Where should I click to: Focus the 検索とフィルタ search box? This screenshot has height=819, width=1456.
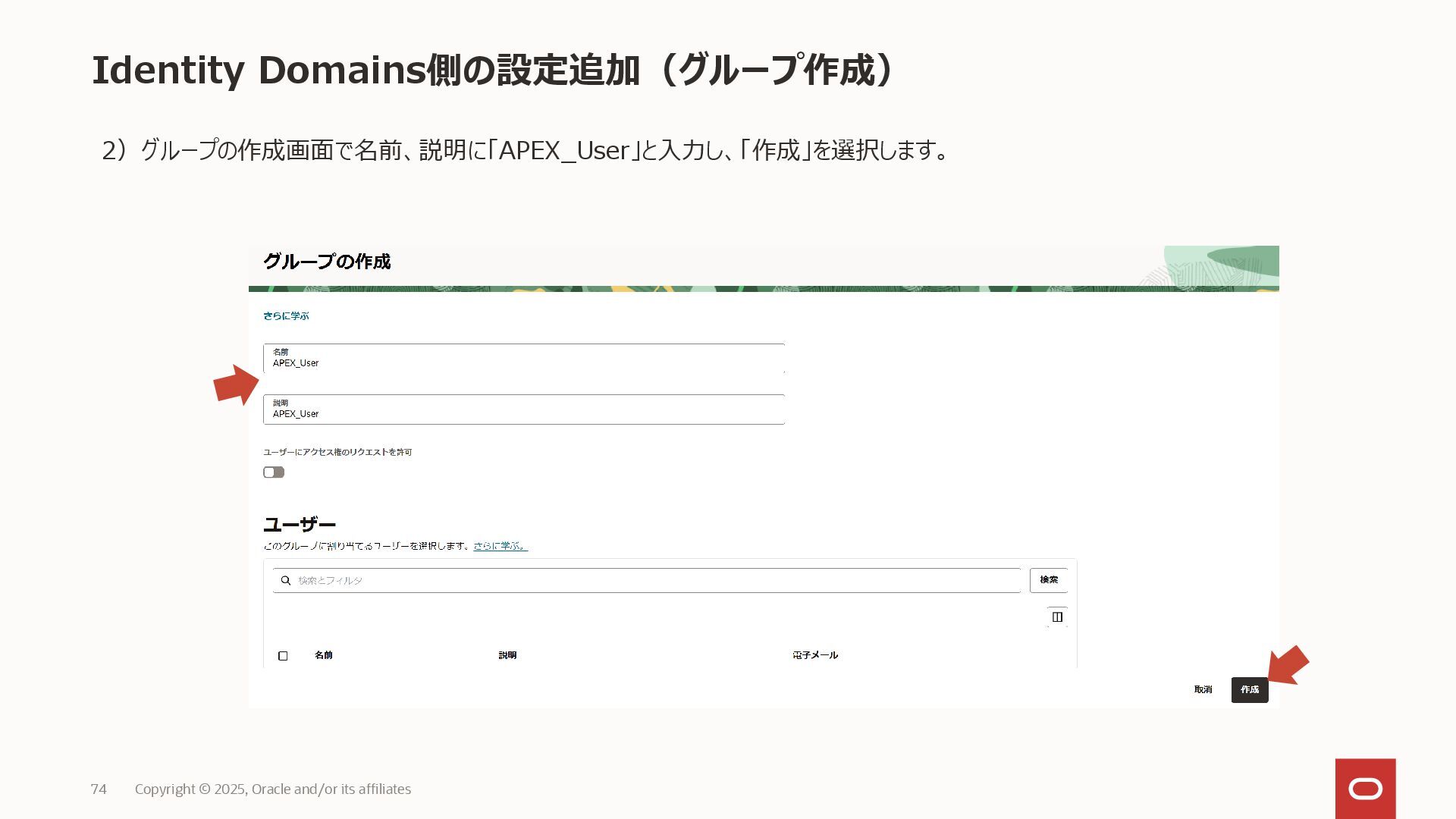pyautogui.click(x=647, y=580)
